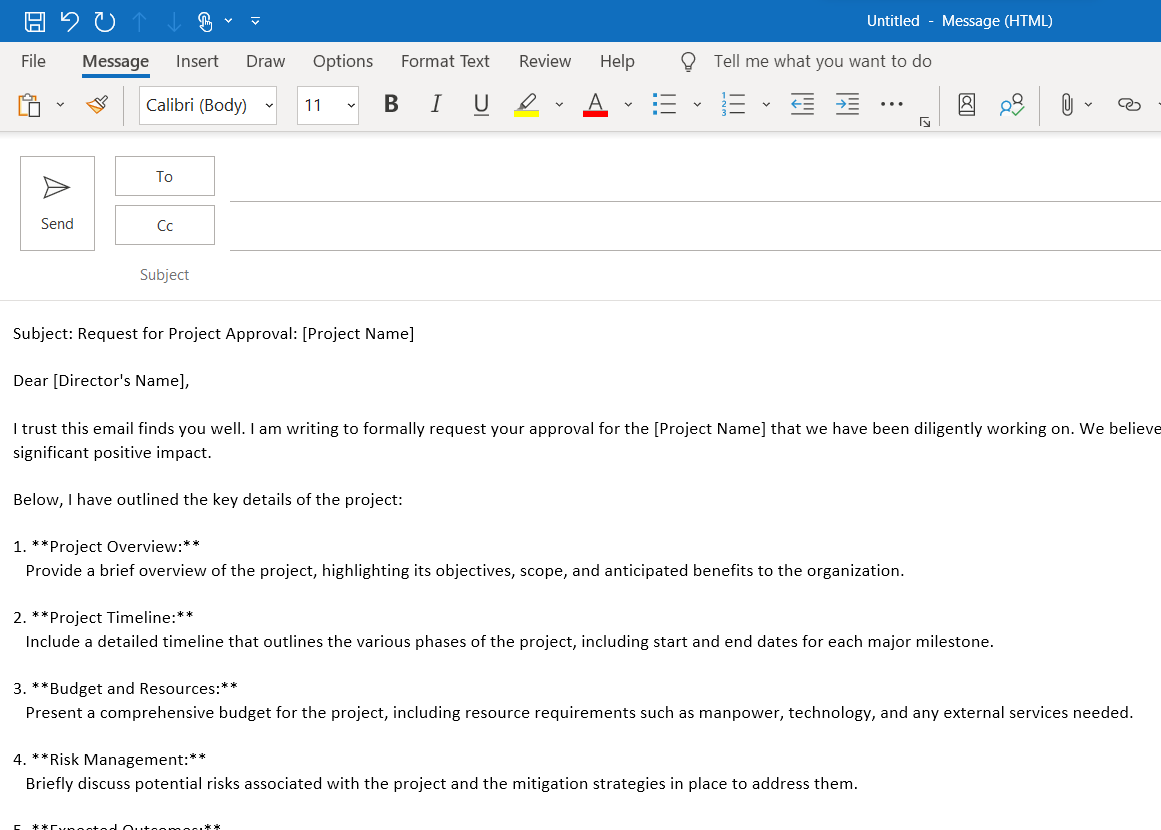Click the Subject label

[164, 275]
